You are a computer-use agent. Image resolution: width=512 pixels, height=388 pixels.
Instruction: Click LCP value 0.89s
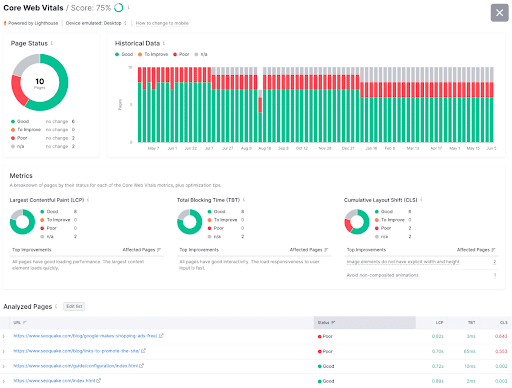pyautogui.click(x=438, y=381)
